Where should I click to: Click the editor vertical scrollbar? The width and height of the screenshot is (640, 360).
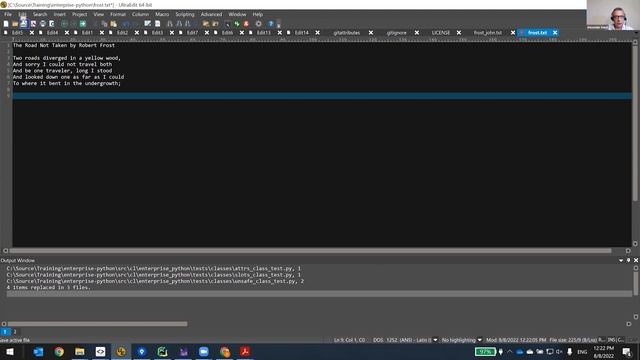point(636,122)
